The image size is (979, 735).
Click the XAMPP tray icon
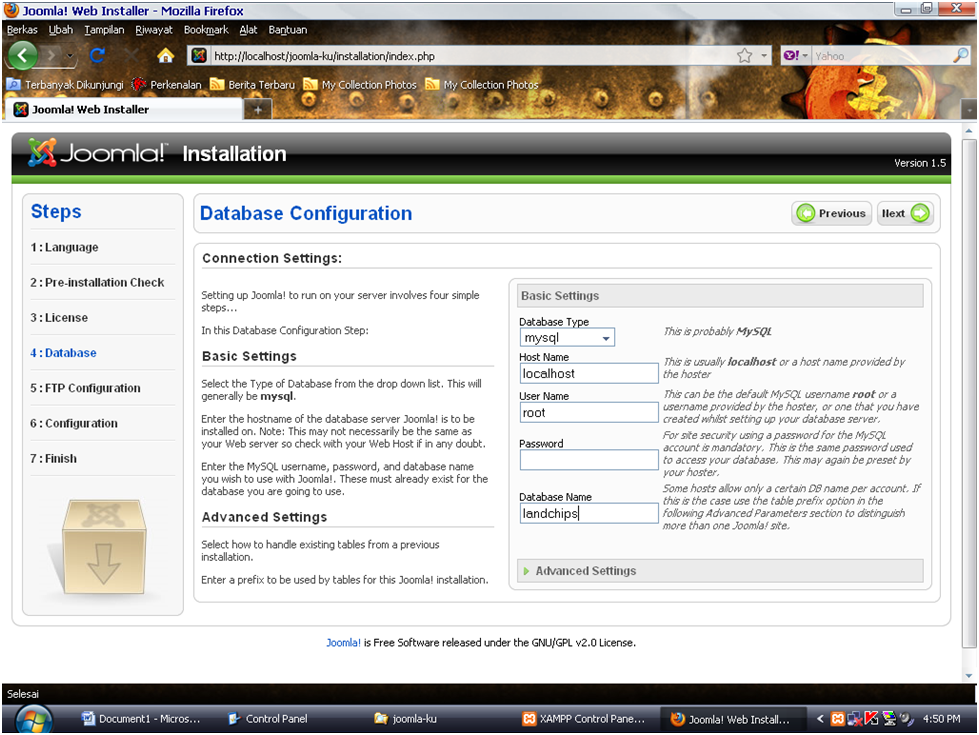(x=837, y=719)
